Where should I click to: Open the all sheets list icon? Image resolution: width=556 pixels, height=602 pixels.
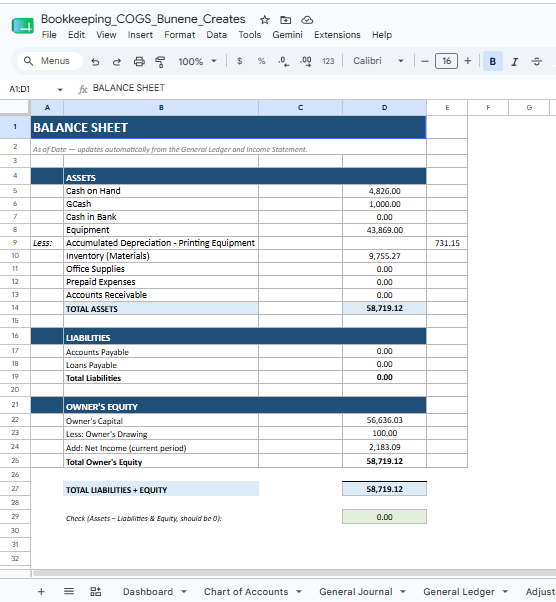(69, 592)
